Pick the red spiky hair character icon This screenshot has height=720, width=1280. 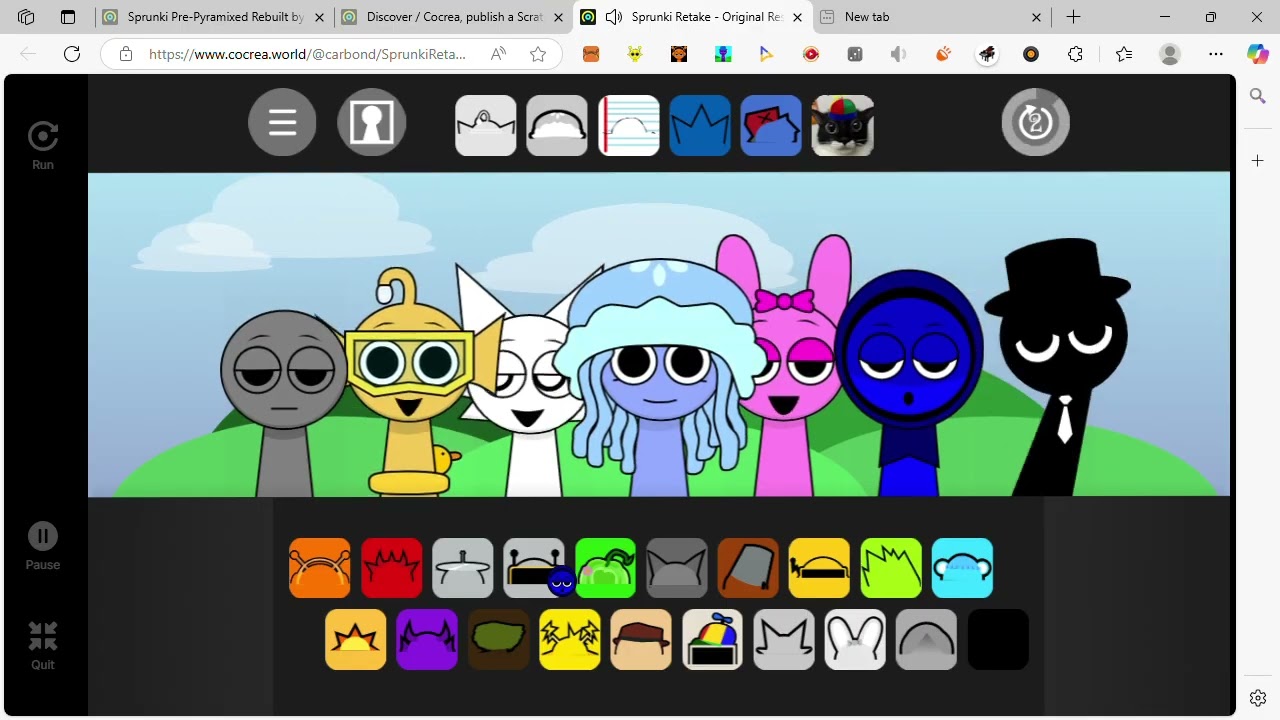pyautogui.click(x=392, y=569)
